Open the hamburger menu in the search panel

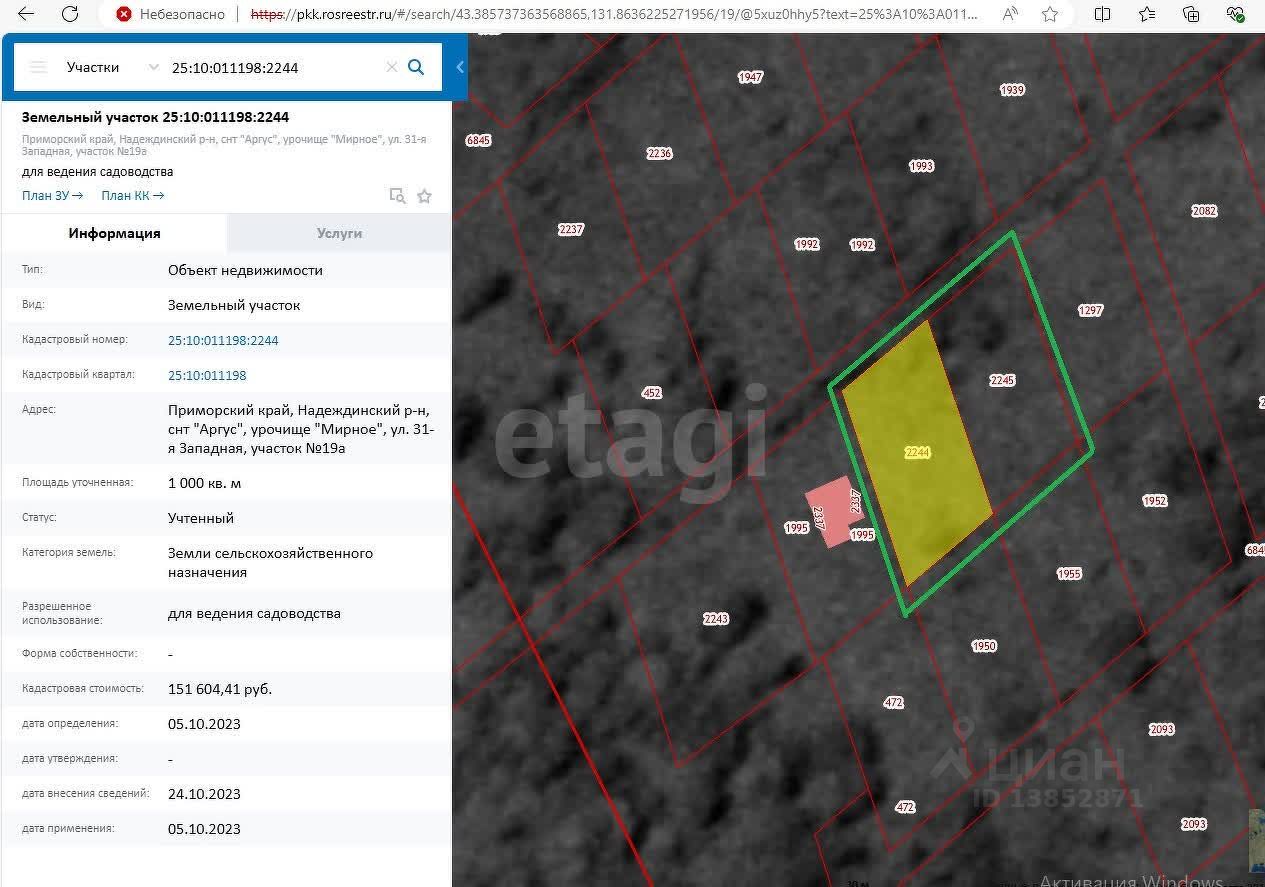[38, 67]
